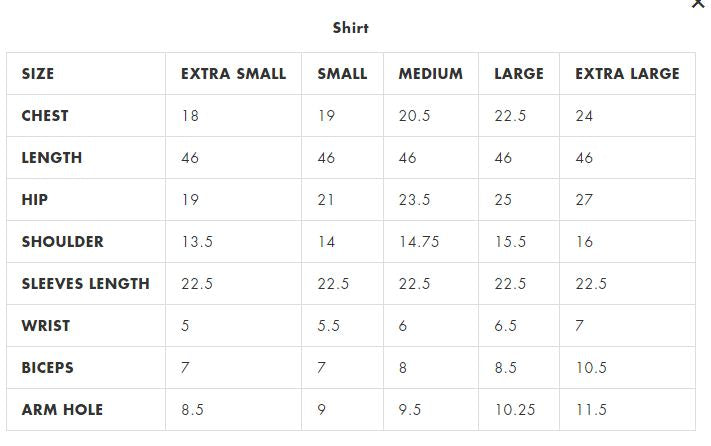711x446 pixels.
Task: Click the extra large hip value 27
Action: coord(584,200)
